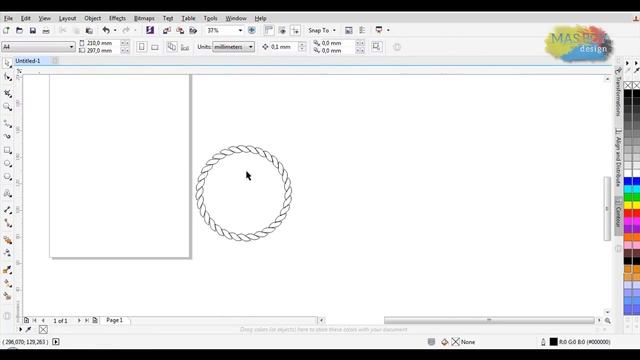640x360 pixels.
Task: Toggle Treat As Filled button
Action: click(376, 47)
